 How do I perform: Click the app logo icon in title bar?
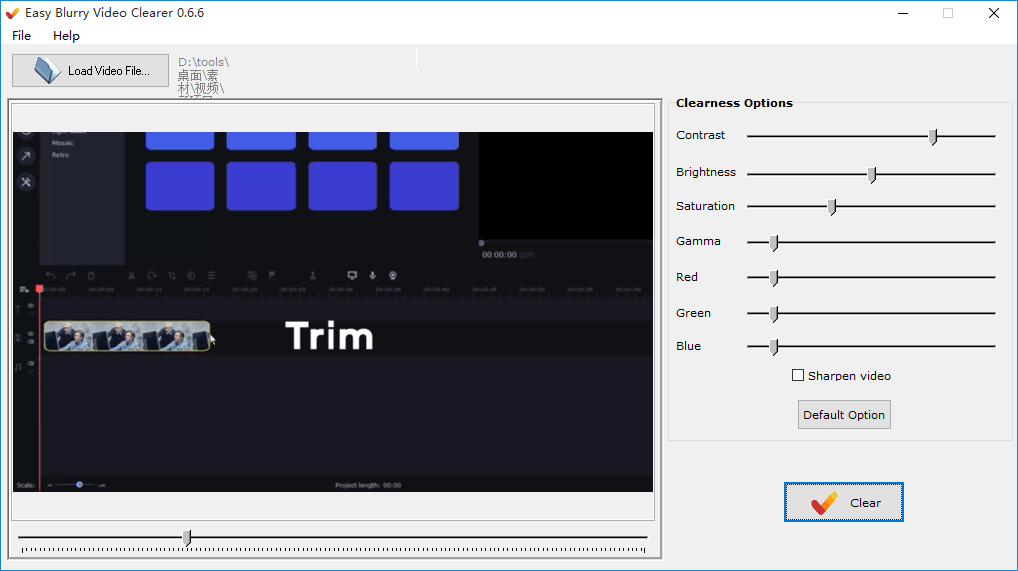(x=12, y=13)
